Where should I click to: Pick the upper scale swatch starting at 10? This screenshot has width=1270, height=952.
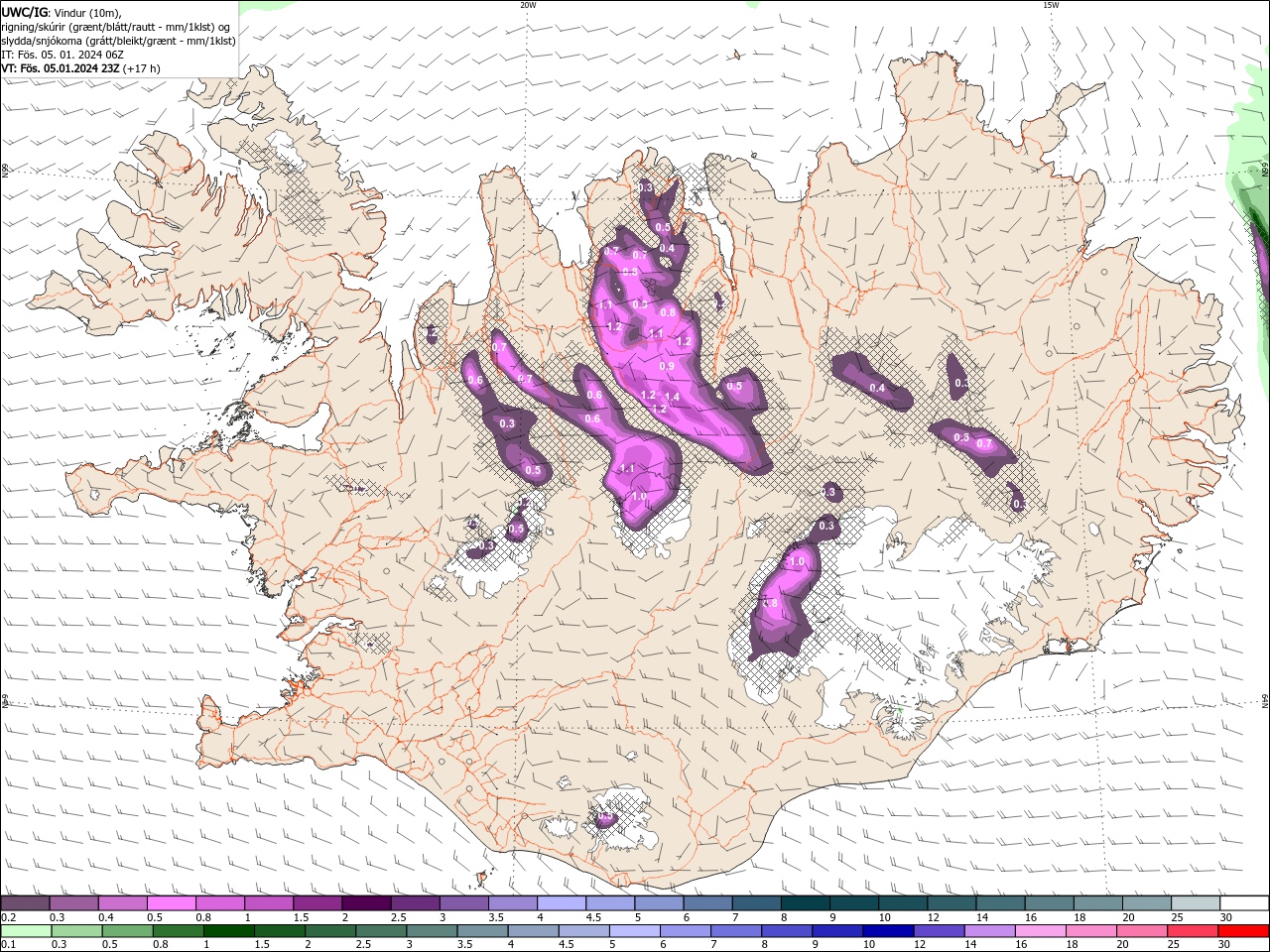coord(902,903)
